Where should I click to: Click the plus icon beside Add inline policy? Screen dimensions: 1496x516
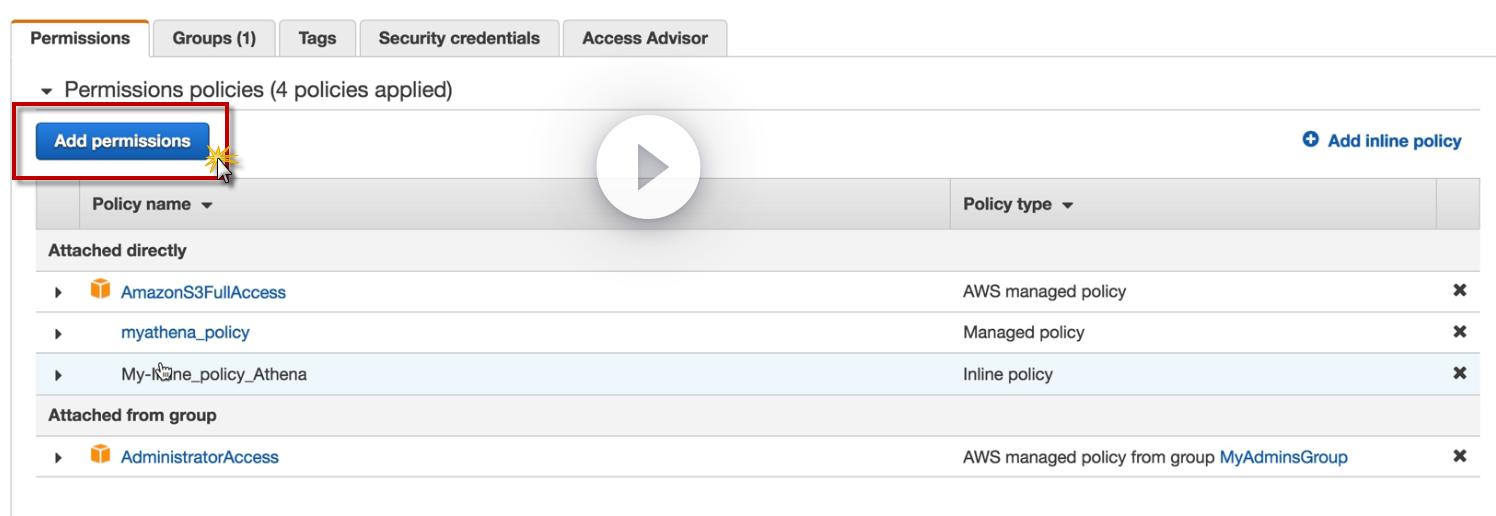pos(1311,140)
